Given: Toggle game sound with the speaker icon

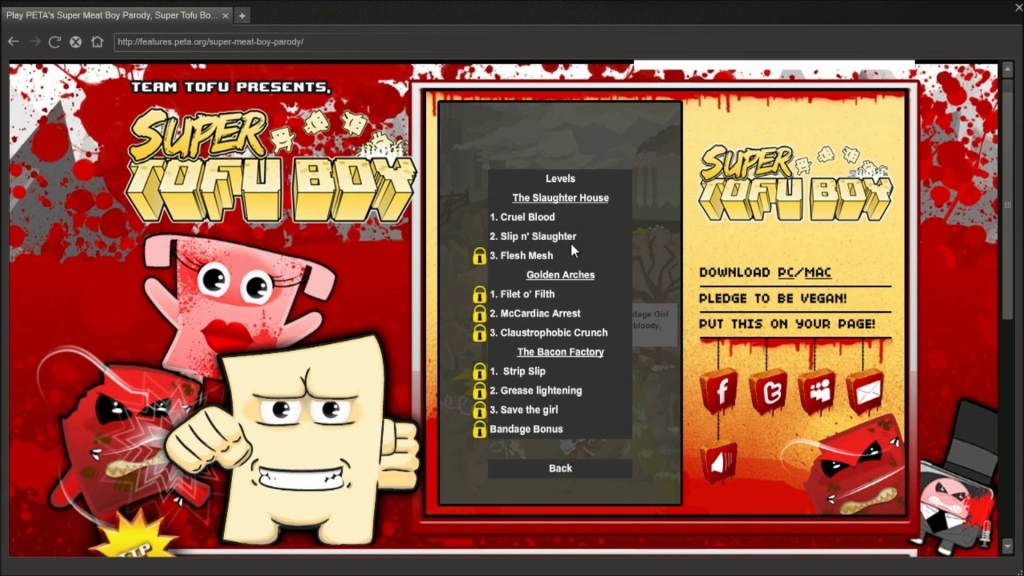Looking at the screenshot, I should [x=719, y=462].
